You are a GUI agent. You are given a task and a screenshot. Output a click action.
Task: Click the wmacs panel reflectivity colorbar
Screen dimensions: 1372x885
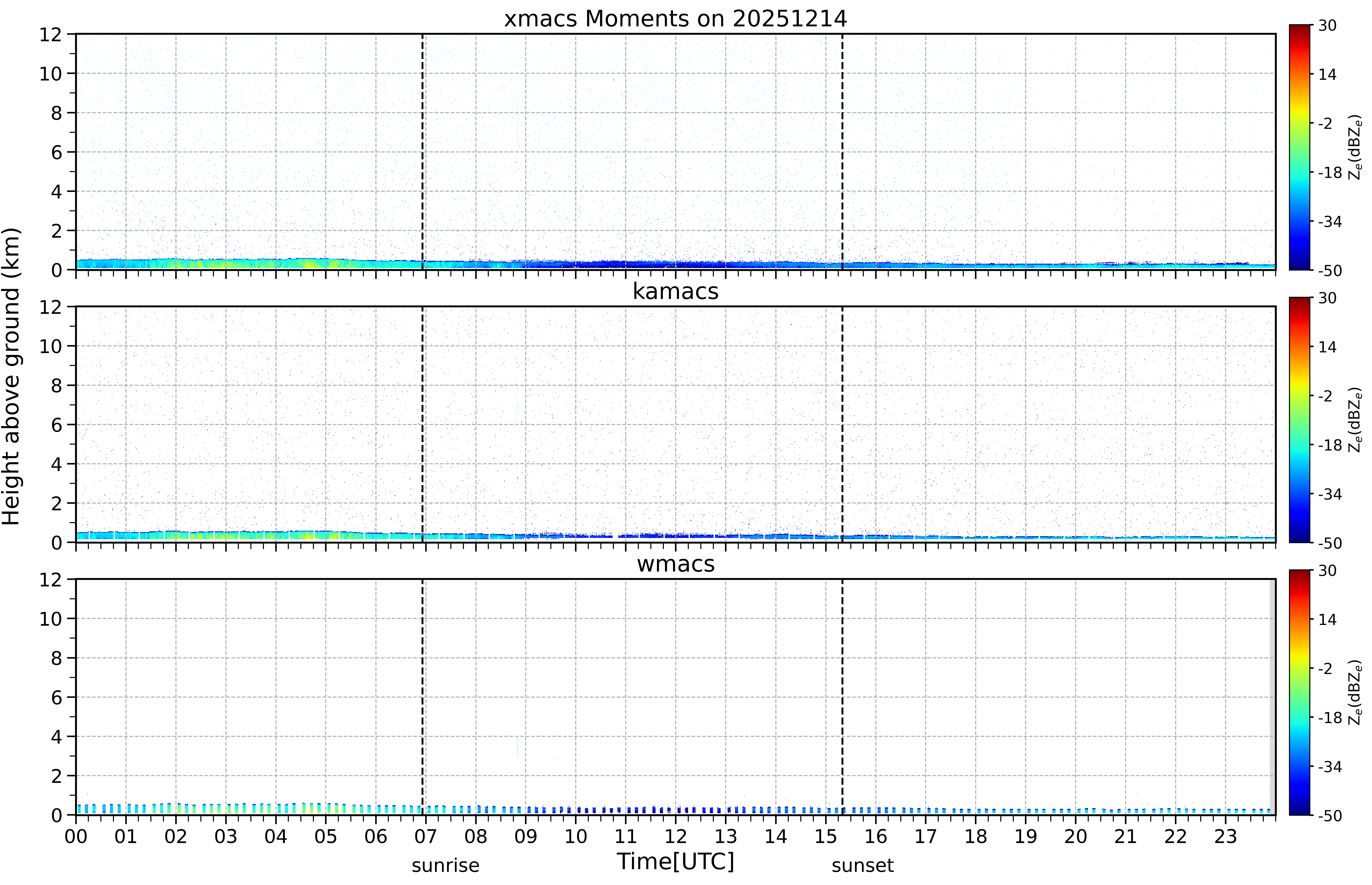[1300, 693]
